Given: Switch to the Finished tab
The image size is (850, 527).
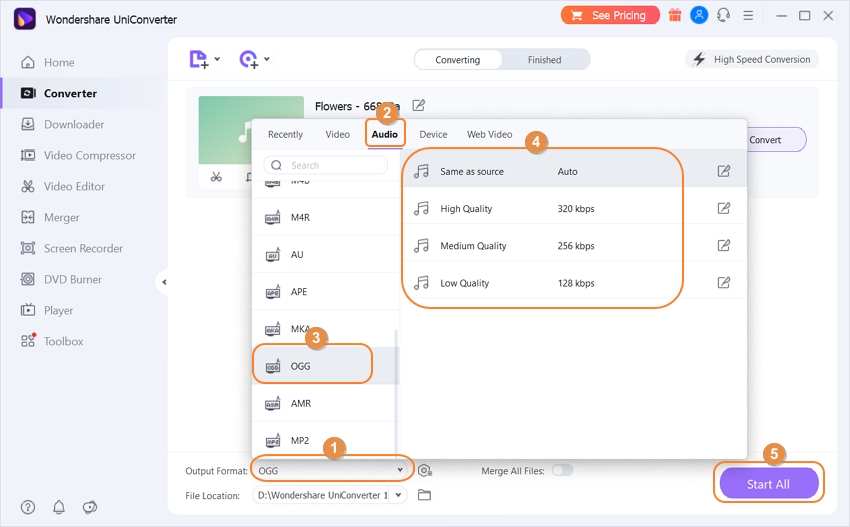Looking at the screenshot, I should tap(544, 60).
